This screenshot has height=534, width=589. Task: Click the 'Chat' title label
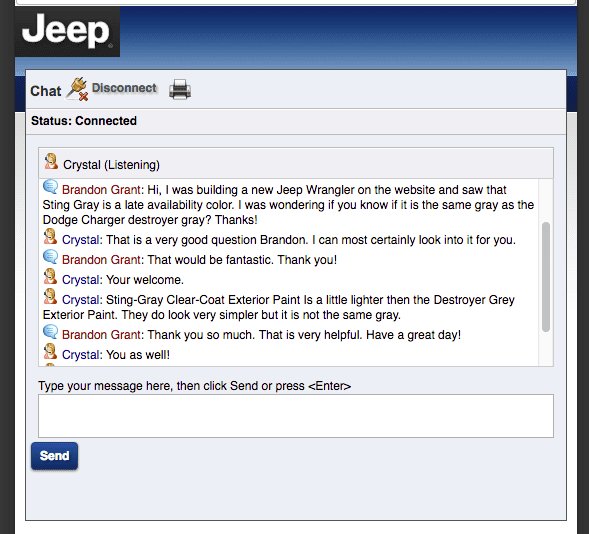pyautogui.click(x=45, y=91)
